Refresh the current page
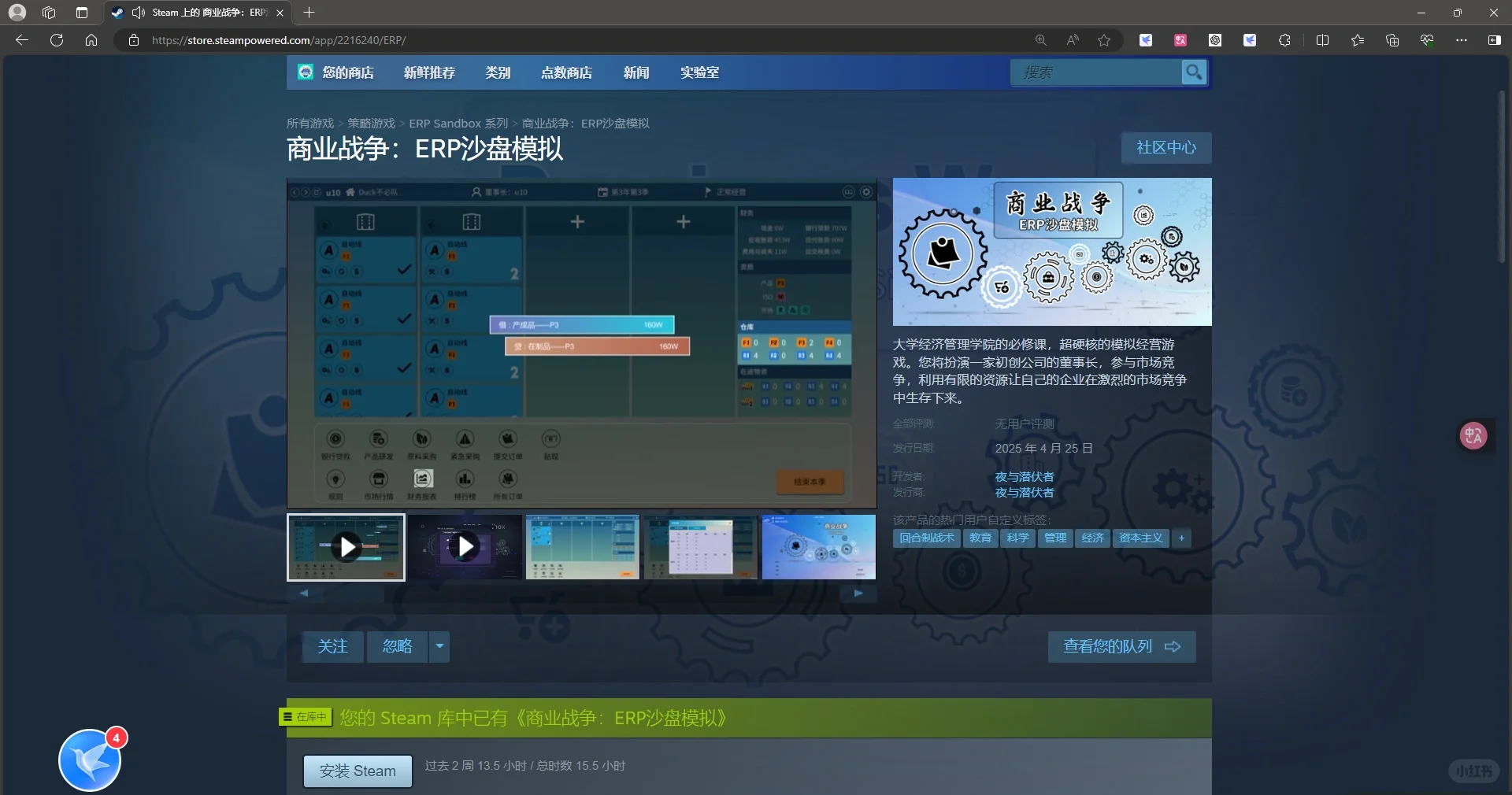 (56, 40)
